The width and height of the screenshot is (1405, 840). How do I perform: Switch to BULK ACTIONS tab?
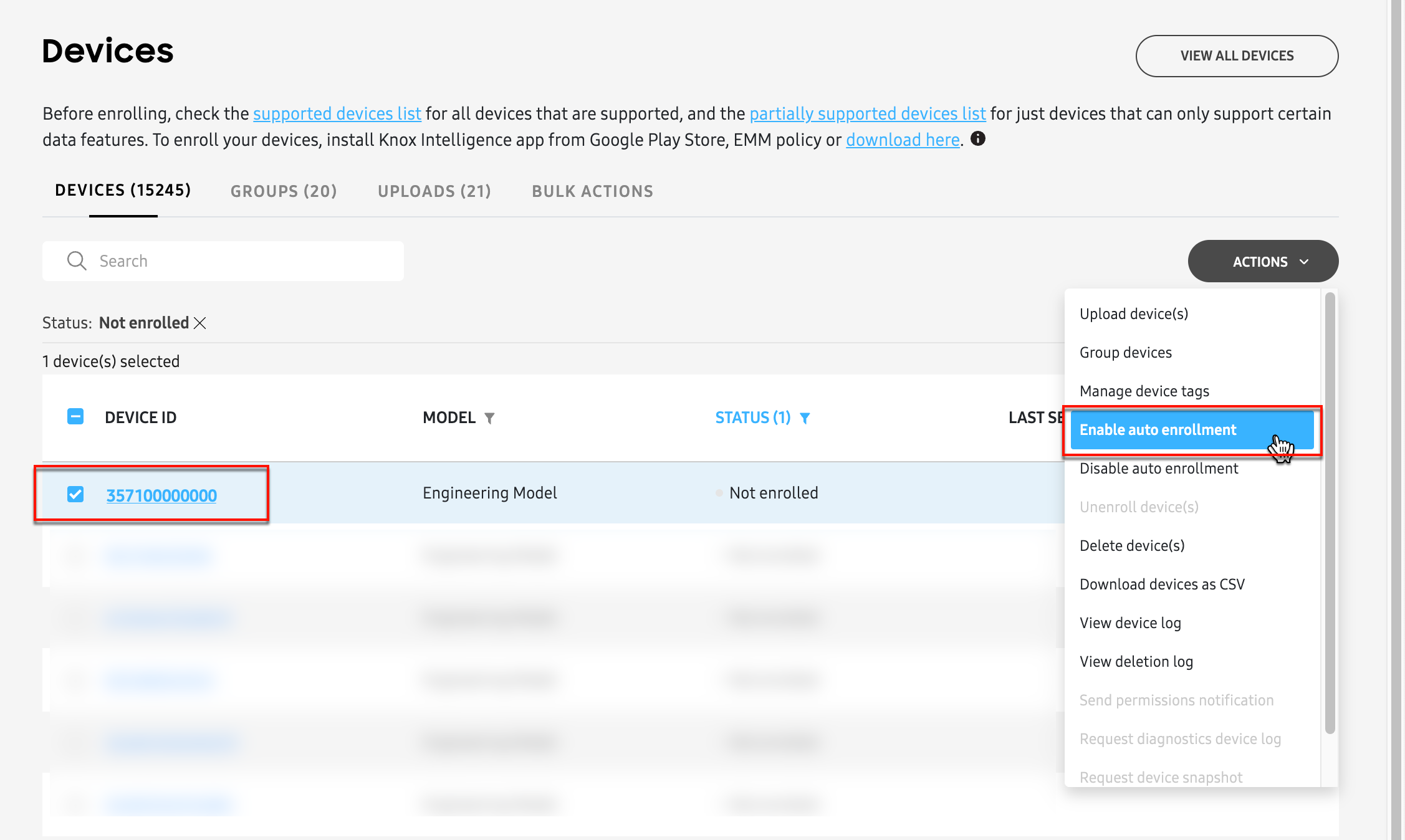tap(592, 191)
